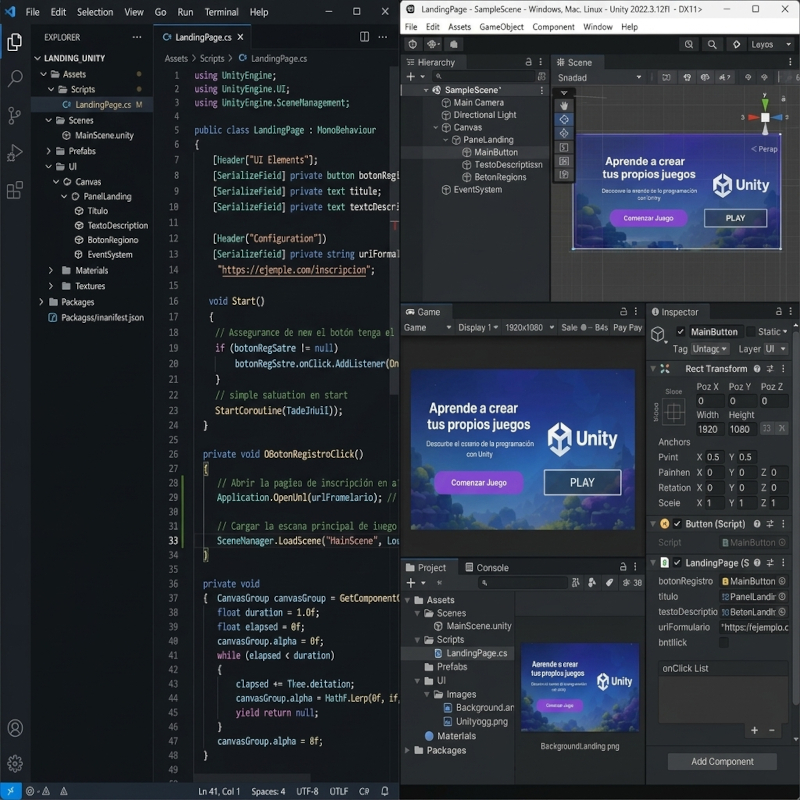Image resolution: width=800 pixels, height=800 pixels.
Task: Click the Width field with value 1920
Action: 710,429
